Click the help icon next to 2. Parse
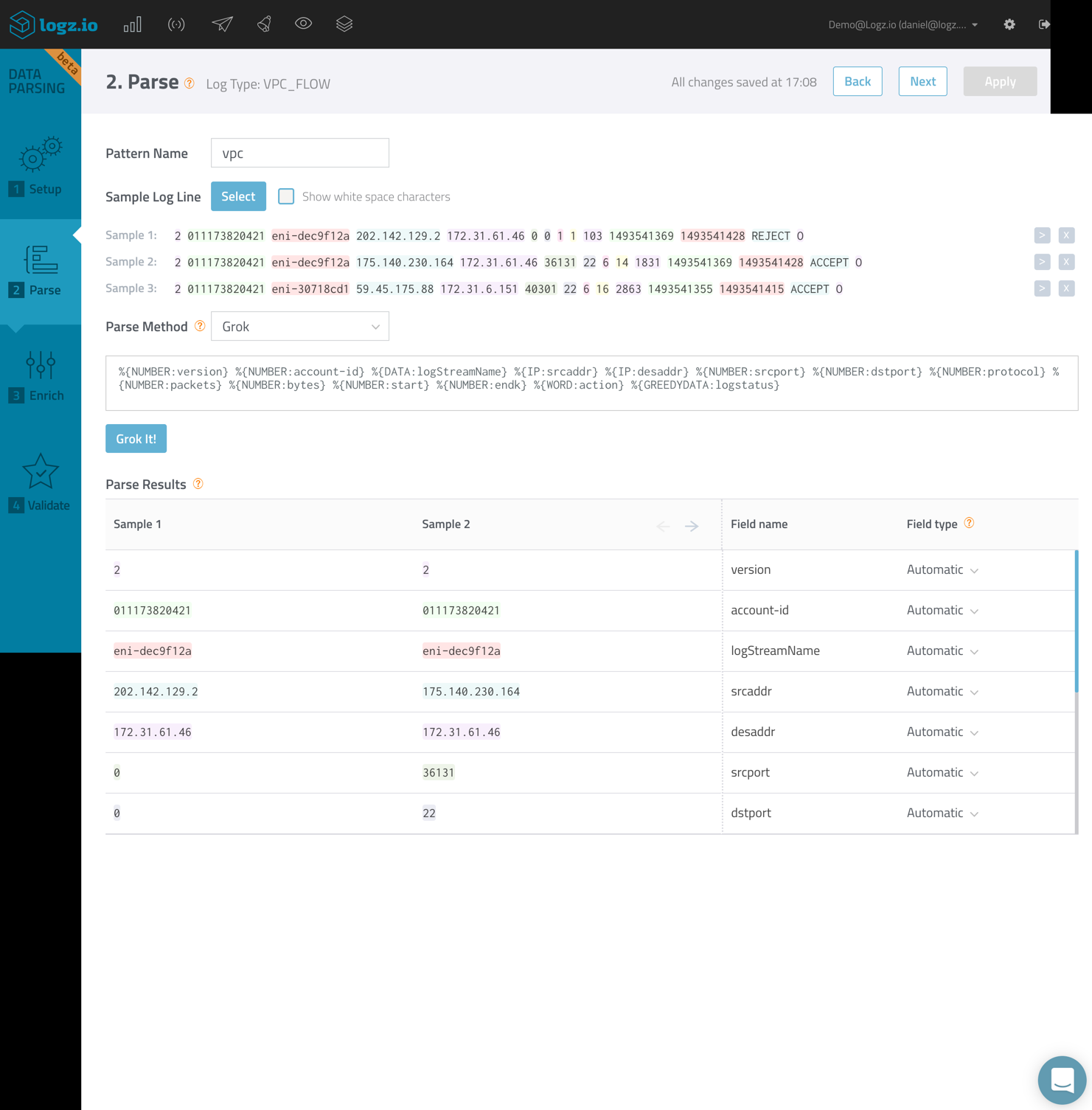The image size is (1092, 1110). tap(189, 83)
